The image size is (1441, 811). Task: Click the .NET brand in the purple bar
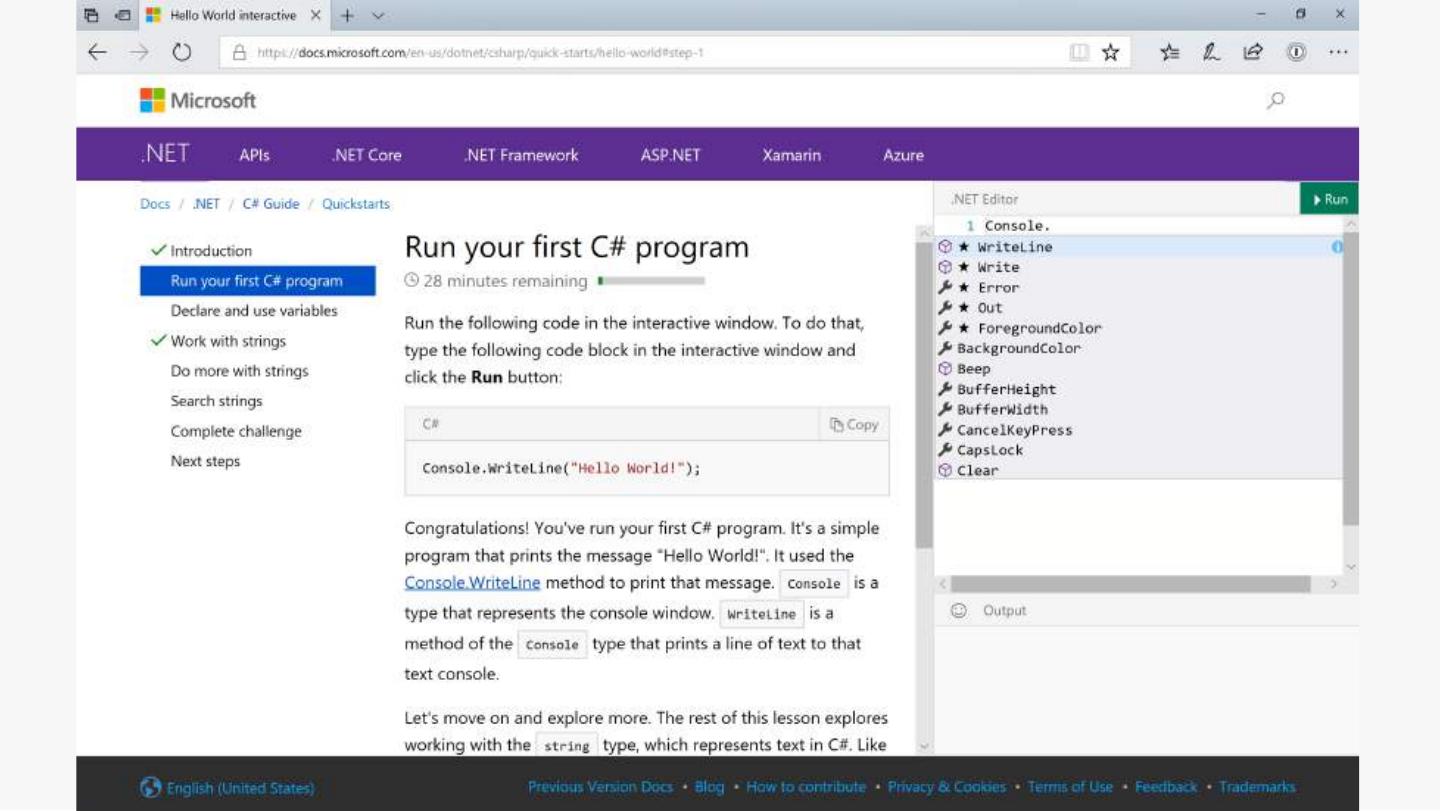(x=165, y=154)
